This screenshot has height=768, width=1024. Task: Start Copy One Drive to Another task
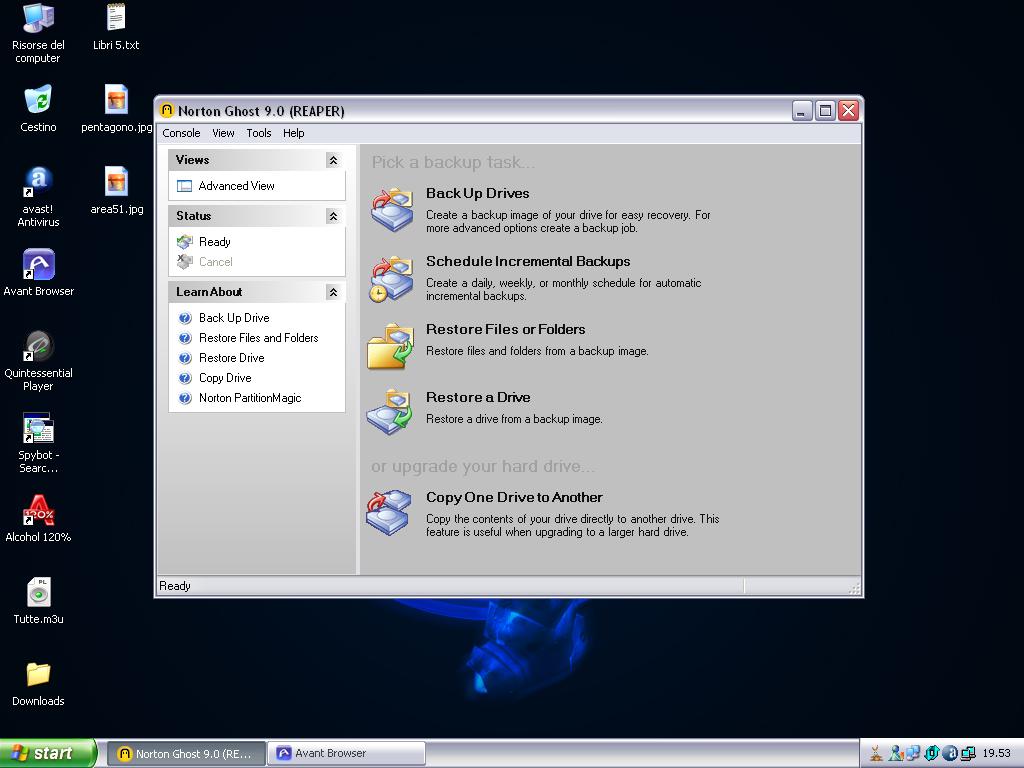click(x=514, y=497)
